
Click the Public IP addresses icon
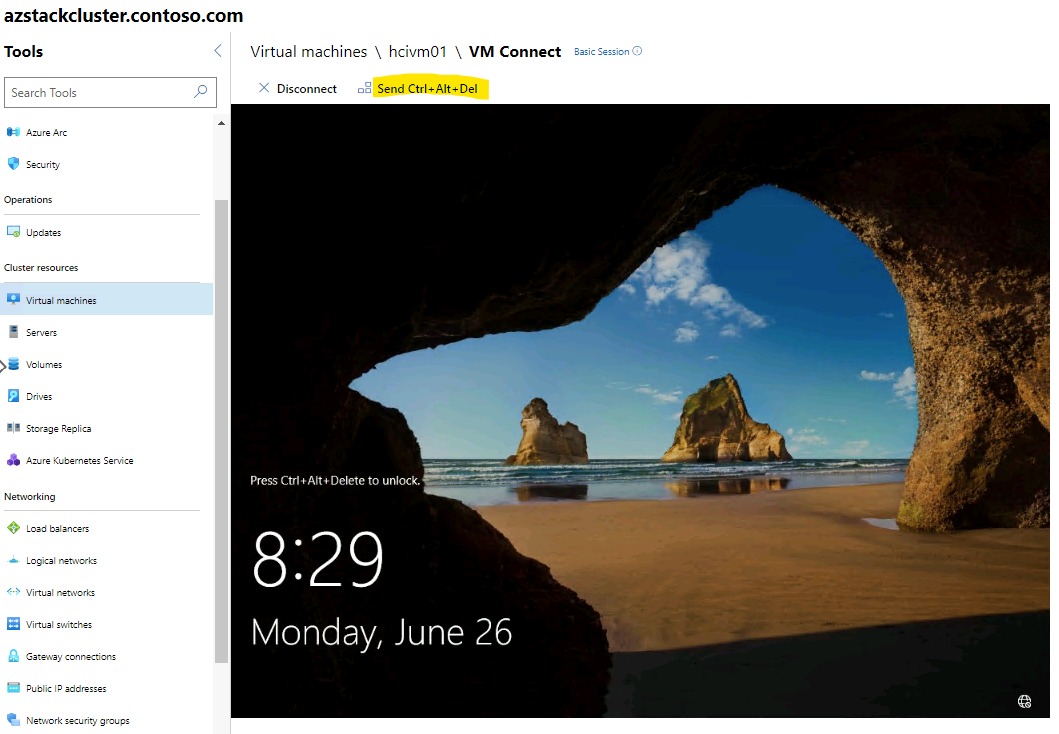pyautogui.click(x=13, y=687)
